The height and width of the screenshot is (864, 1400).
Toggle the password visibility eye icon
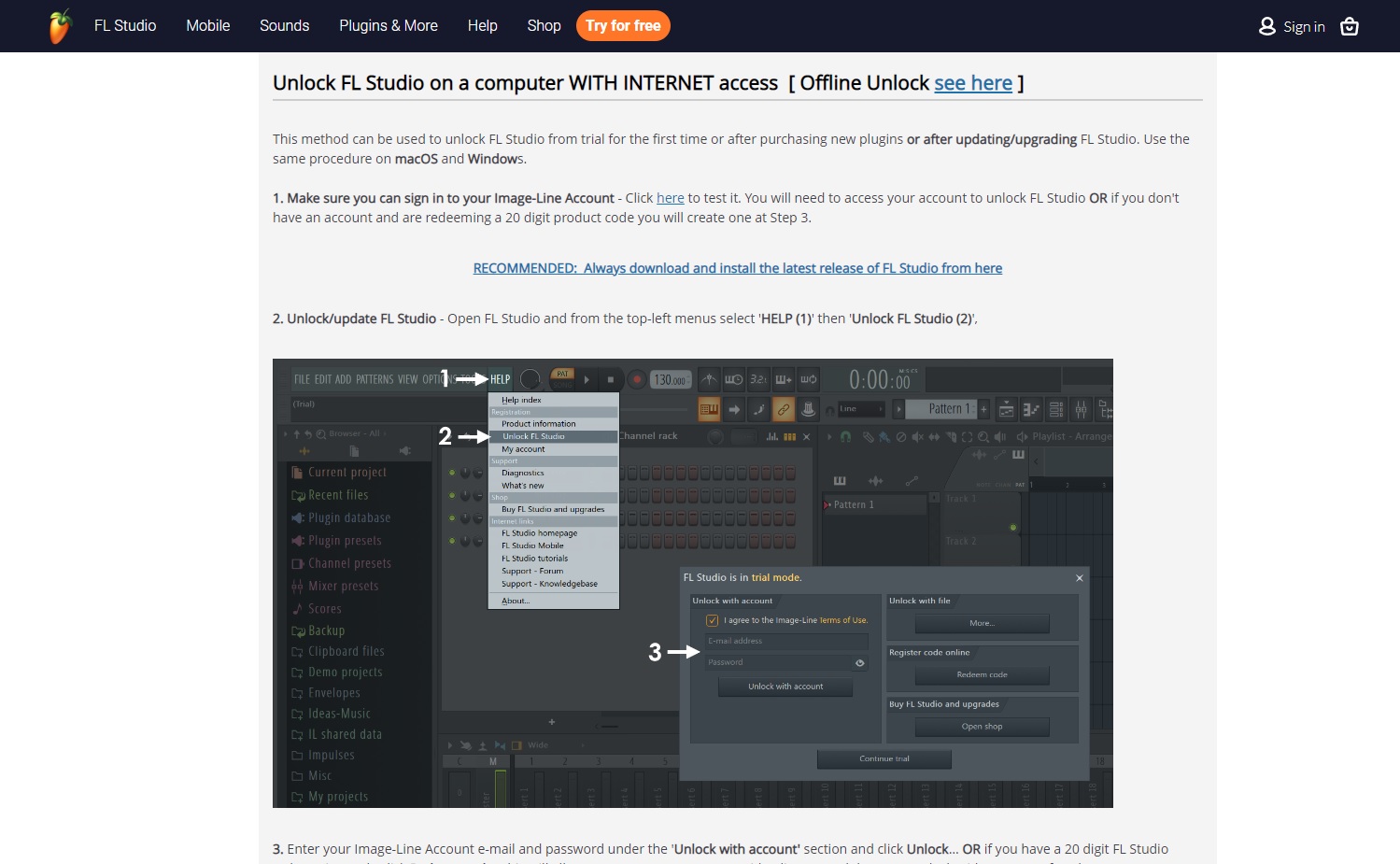pyautogui.click(x=860, y=662)
